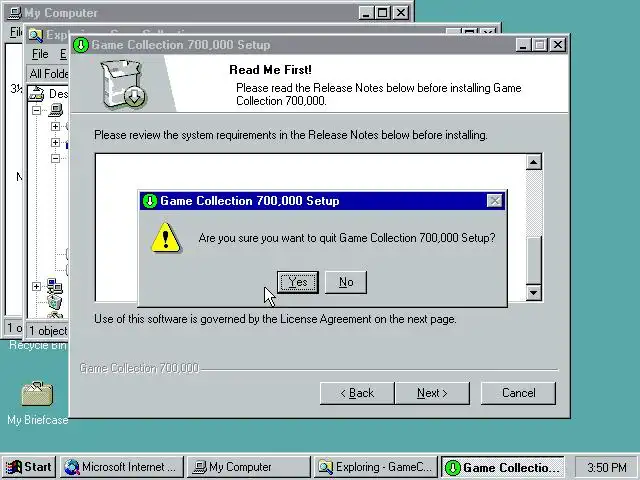Click Internet Explorer icon on taskbar
This screenshot has height=480, width=640.
tap(72, 467)
